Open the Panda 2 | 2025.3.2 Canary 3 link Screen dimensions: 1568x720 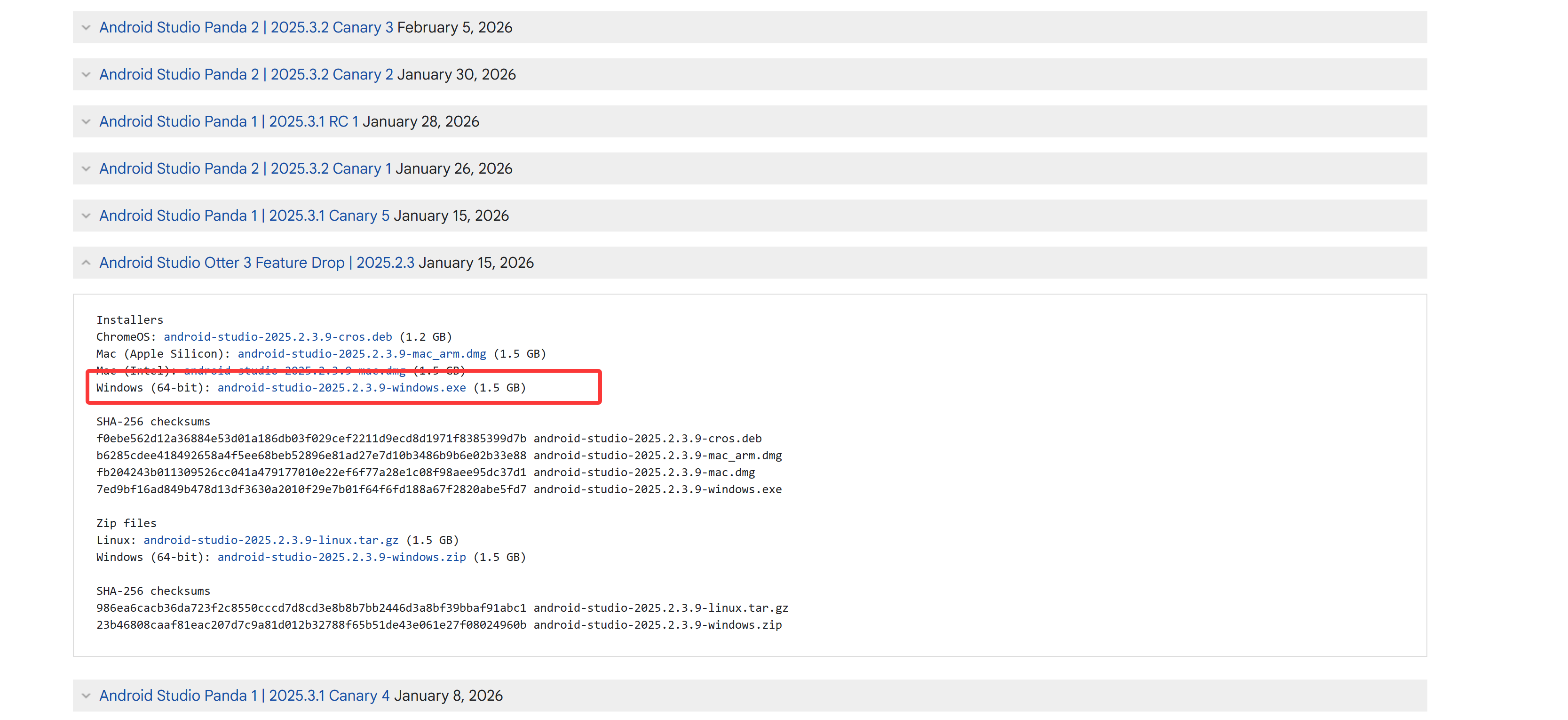tap(246, 27)
